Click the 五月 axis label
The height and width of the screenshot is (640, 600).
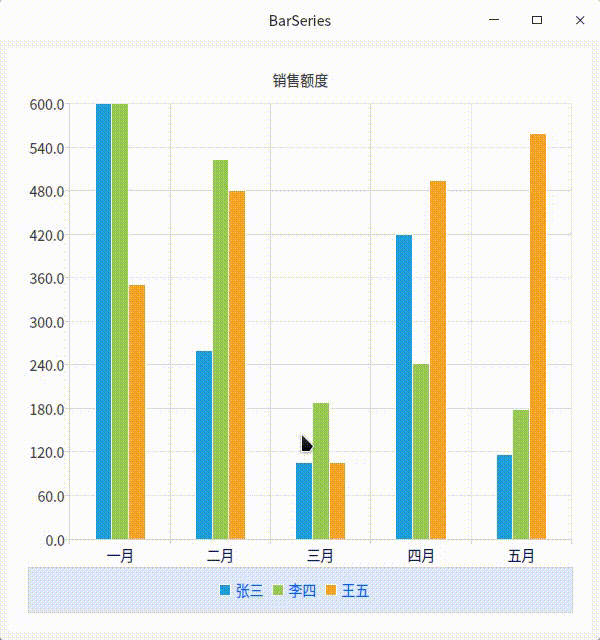point(521,556)
